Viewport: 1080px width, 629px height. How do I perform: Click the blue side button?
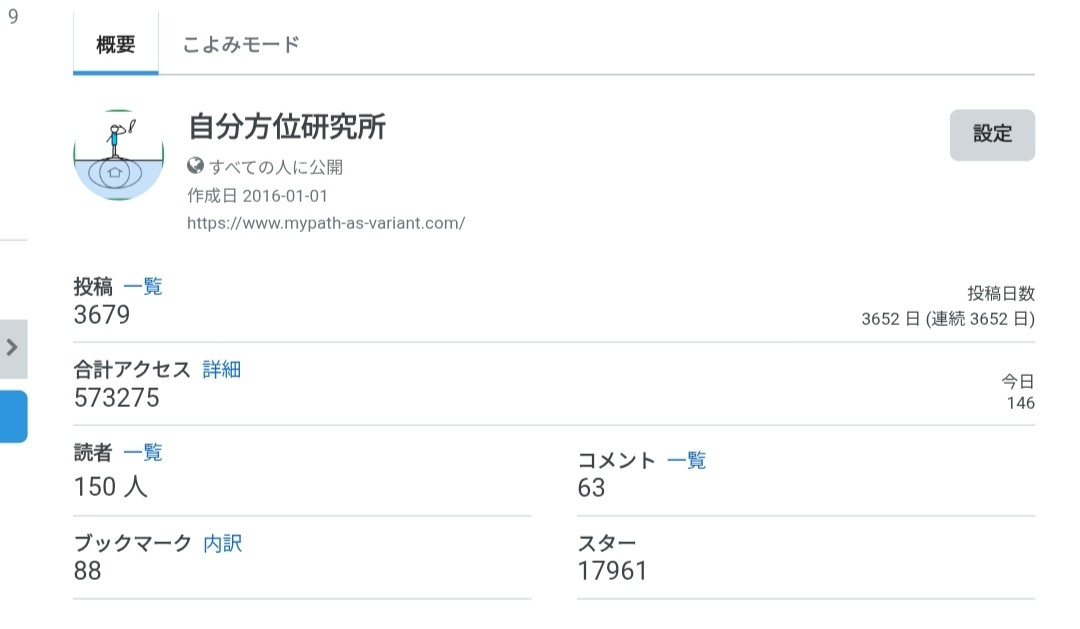(x=13, y=416)
